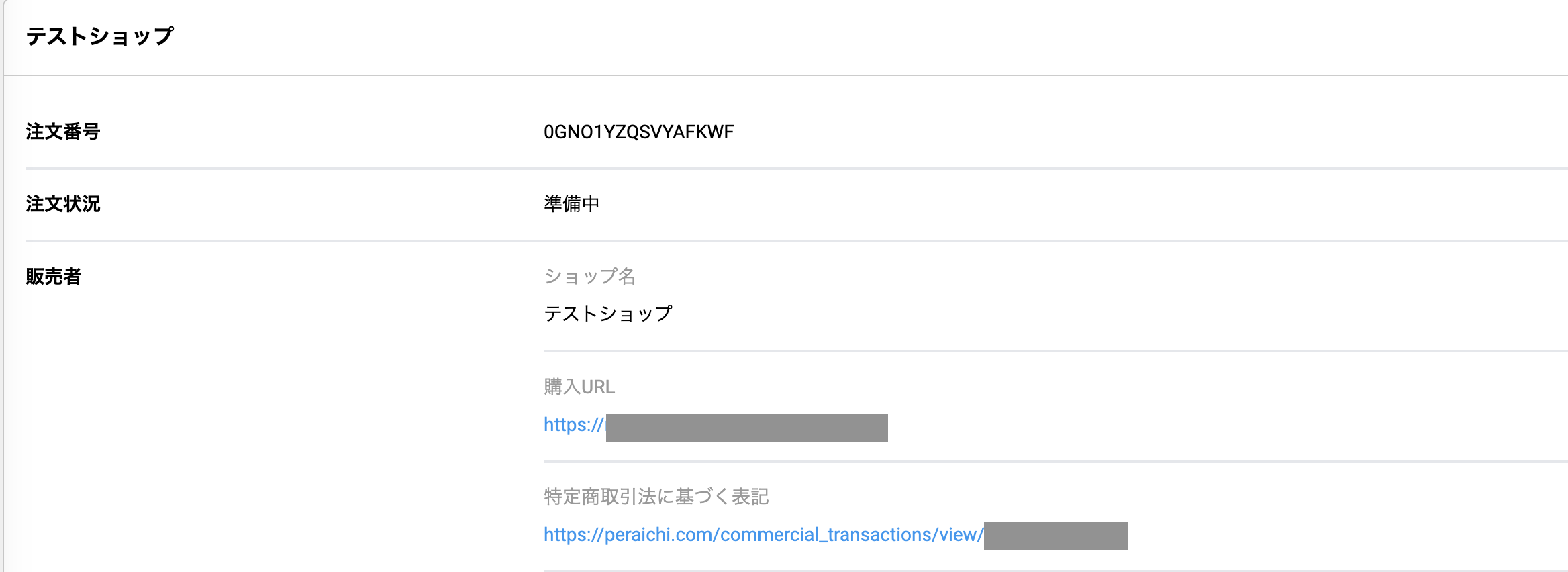Click divider beneath the shop name value

(1055, 350)
